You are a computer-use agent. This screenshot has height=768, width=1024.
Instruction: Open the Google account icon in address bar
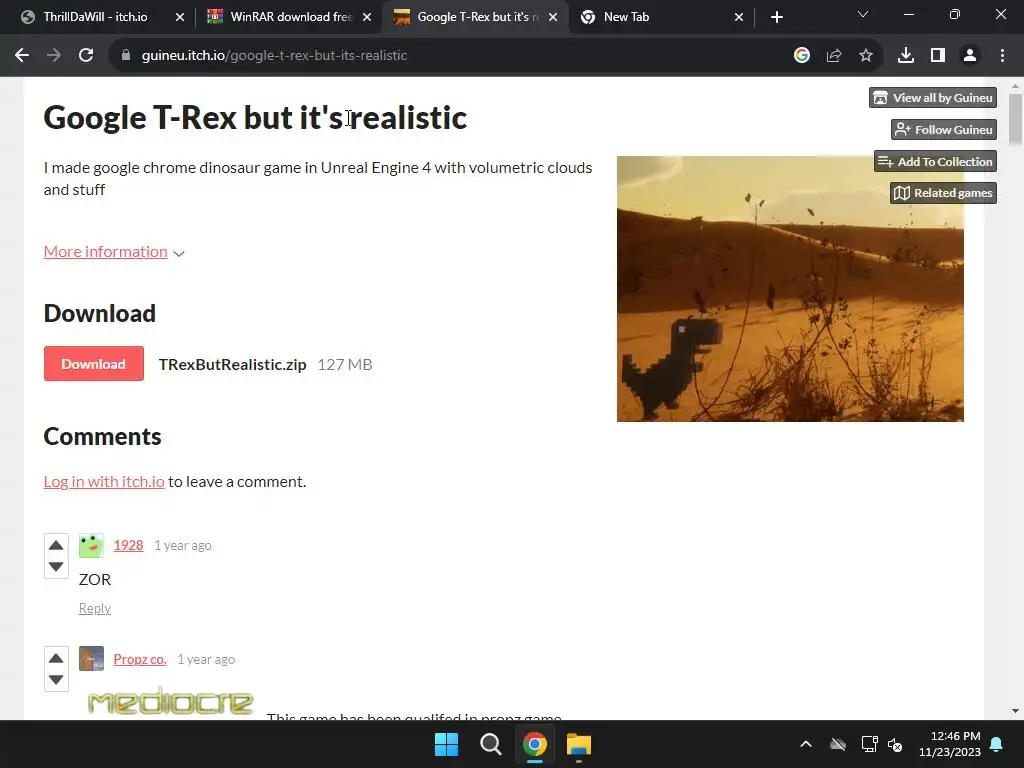[x=802, y=56]
